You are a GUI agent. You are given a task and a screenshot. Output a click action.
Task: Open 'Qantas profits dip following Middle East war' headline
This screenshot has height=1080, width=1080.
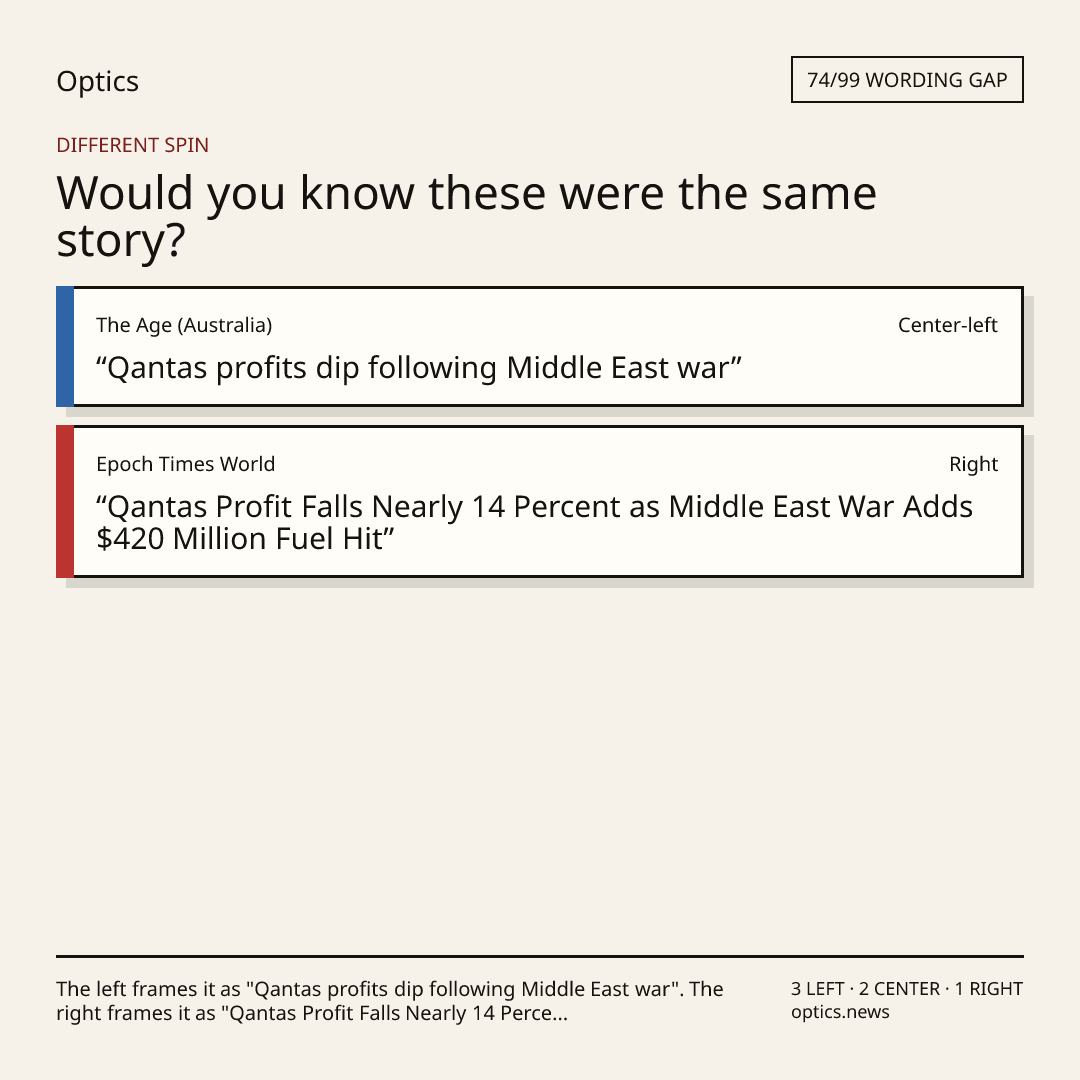tap(419, 368)
